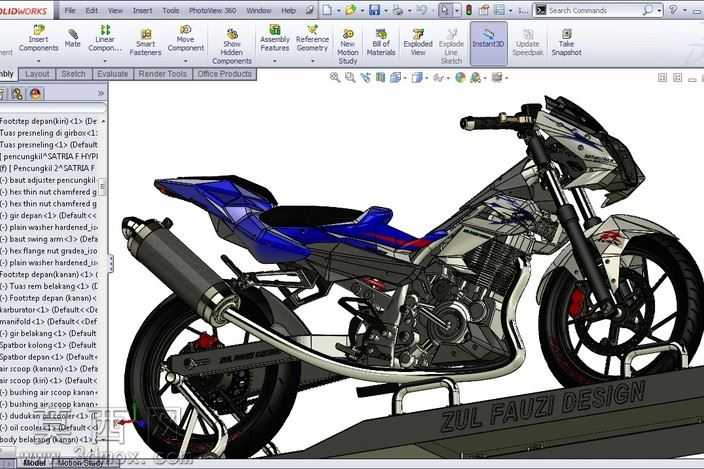Open the DisplayManager tab icon
This screenshot has height=469, width=704.
35,93
